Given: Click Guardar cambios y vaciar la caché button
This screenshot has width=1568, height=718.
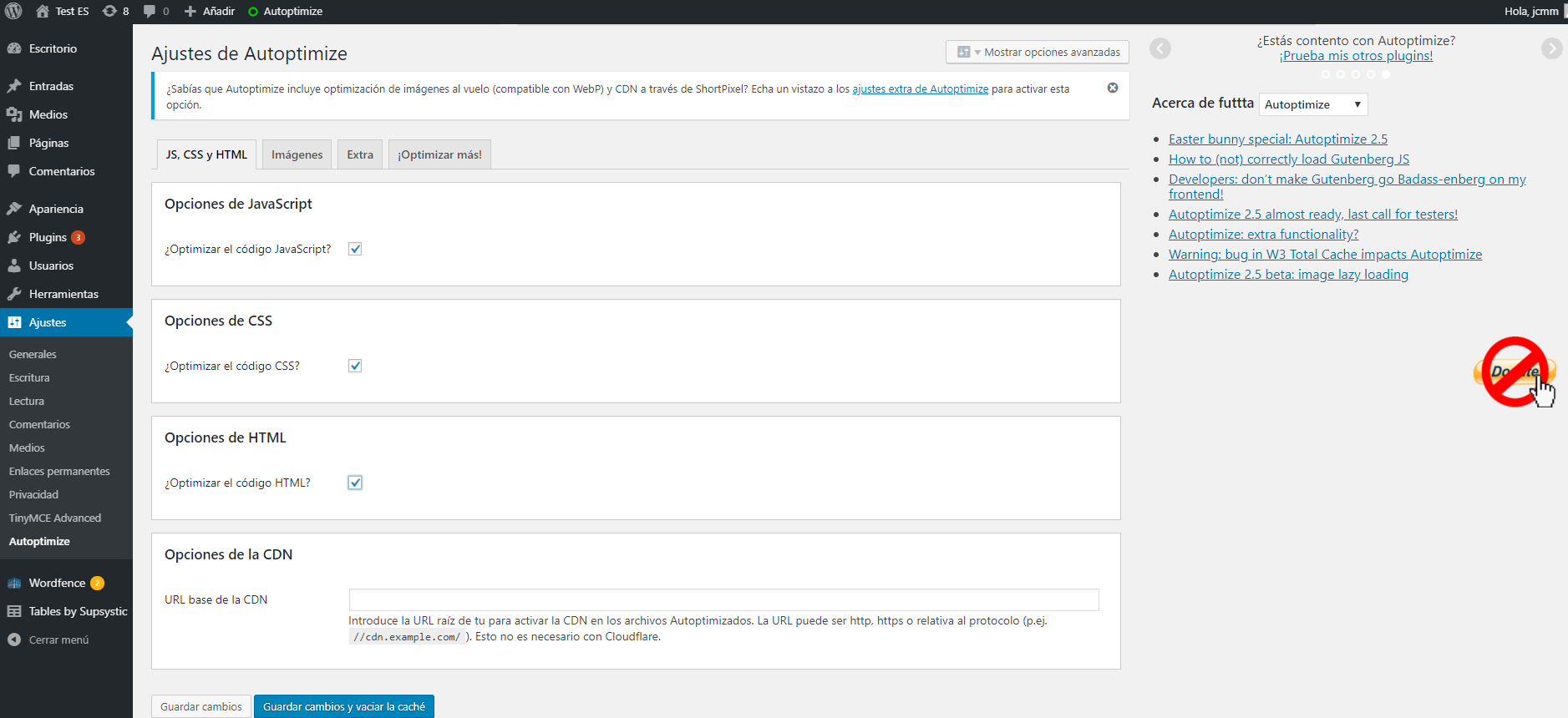Looking at the screenshot, I should [343, 706].
